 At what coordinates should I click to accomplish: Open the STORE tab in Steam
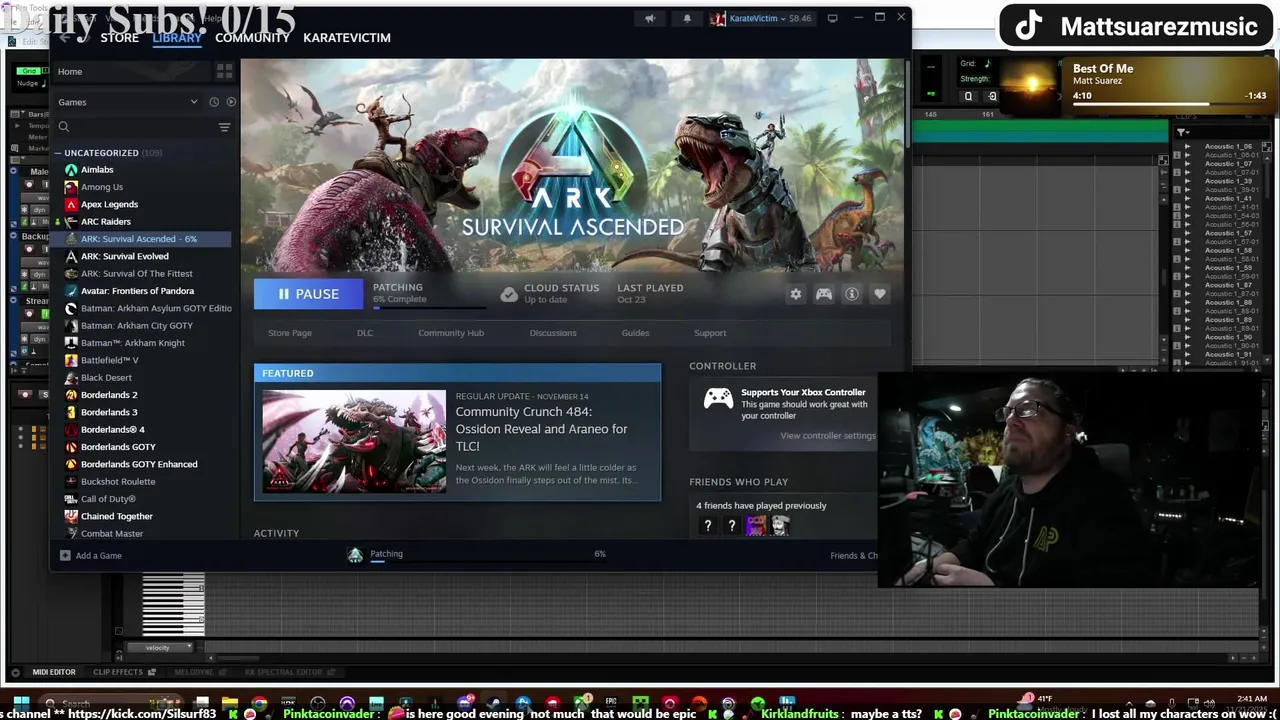tap(119, 37)
